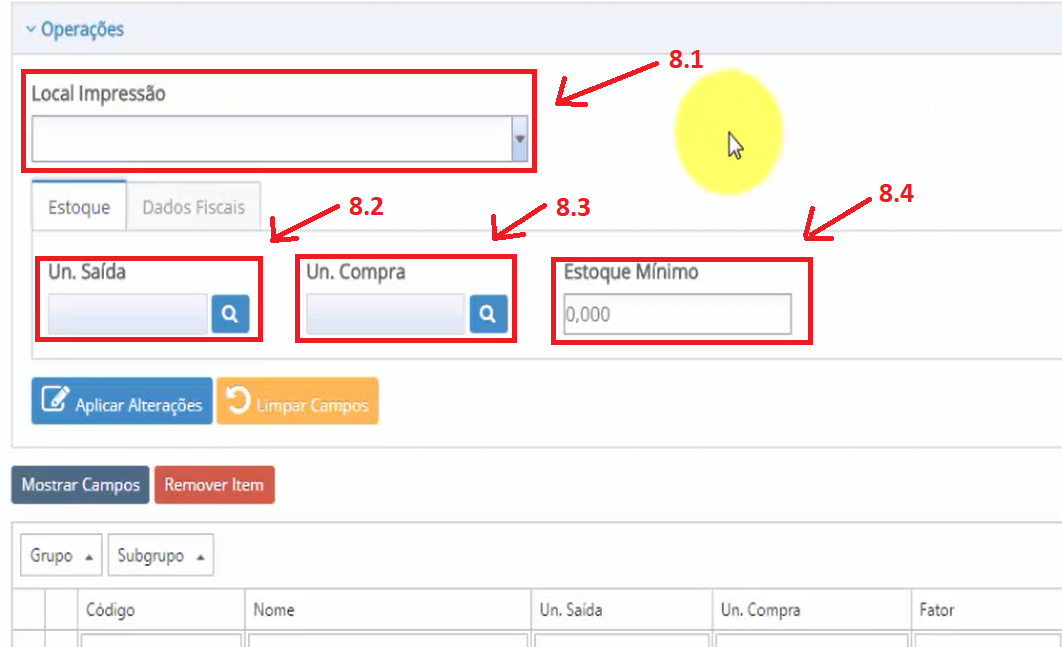
Task: Click the Un. Compra column header
Action: pyautogui.click(x=811, y=610)
